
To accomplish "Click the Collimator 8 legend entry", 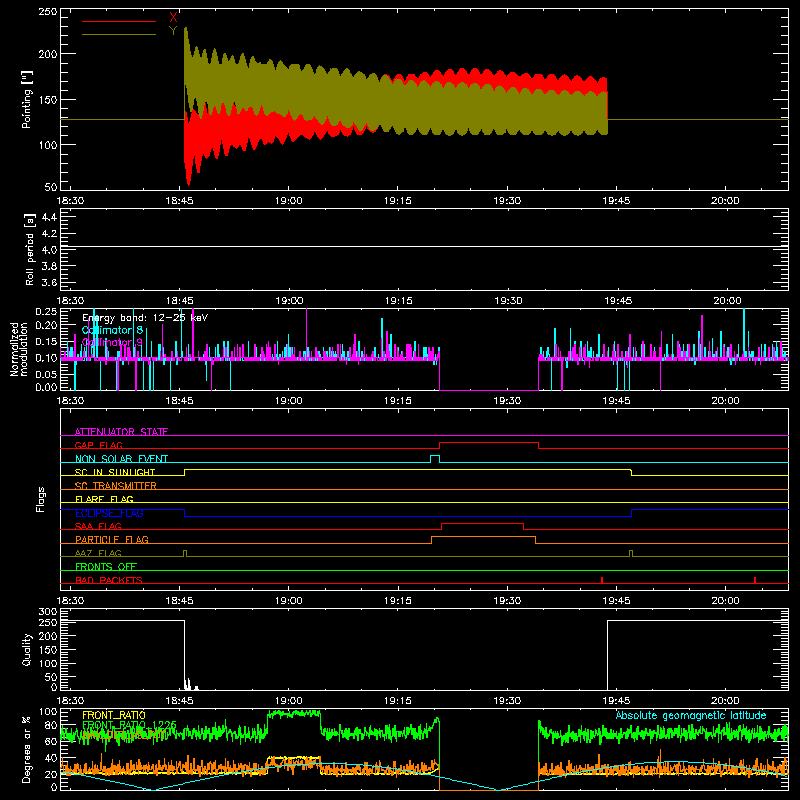I will pyautogui.click(x=112, y=330).
